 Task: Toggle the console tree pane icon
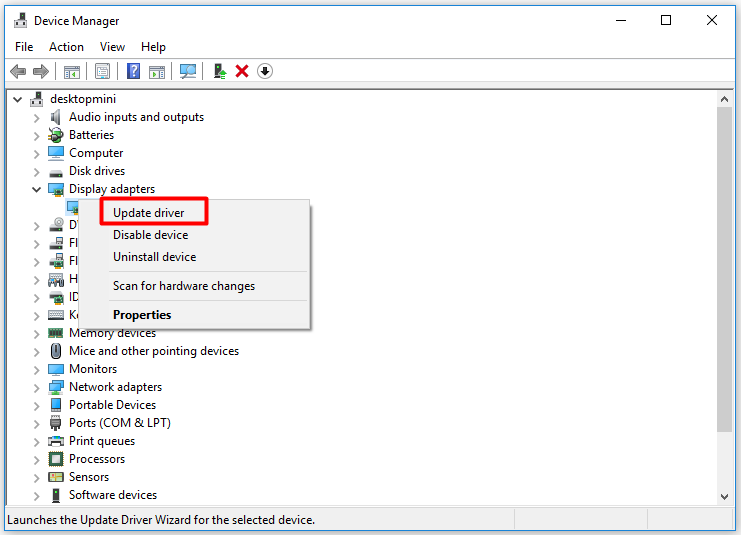pyautogui.click(x=72, y=71)
